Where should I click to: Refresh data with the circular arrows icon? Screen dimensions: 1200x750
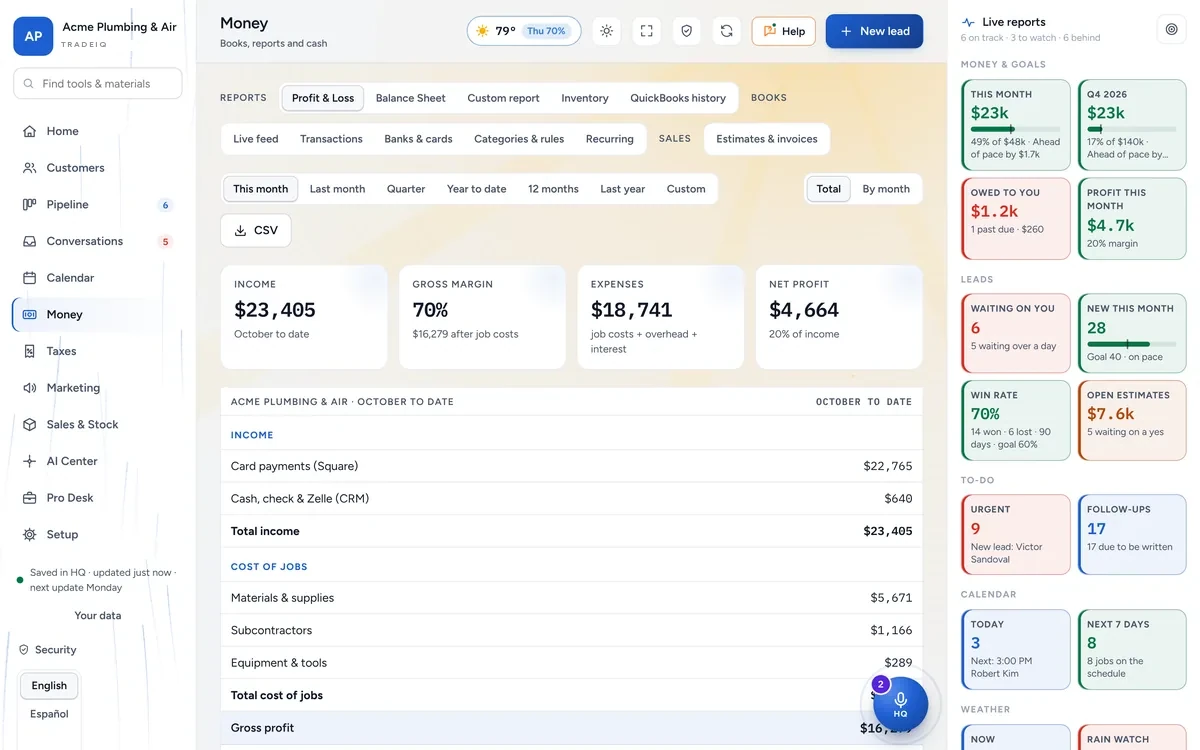click(x=726, y=31)
